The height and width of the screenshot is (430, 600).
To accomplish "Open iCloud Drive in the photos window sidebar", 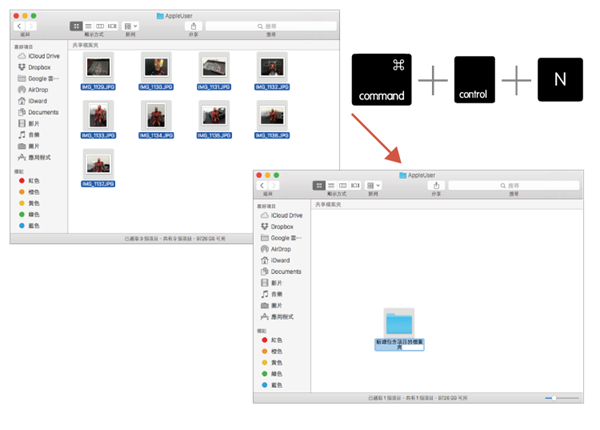I will click(39, 56).
